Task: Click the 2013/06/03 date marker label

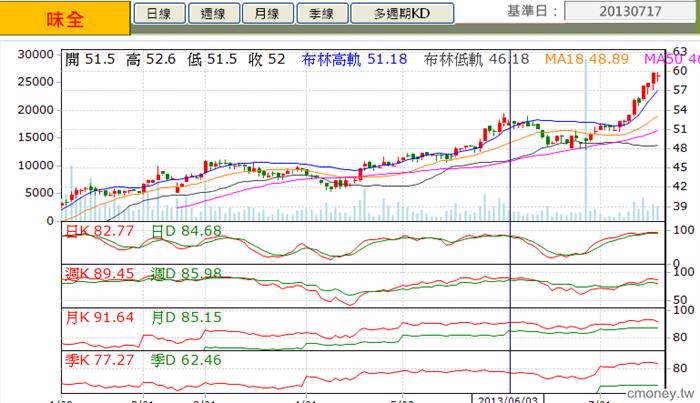Action: click(x=508, y=399)
